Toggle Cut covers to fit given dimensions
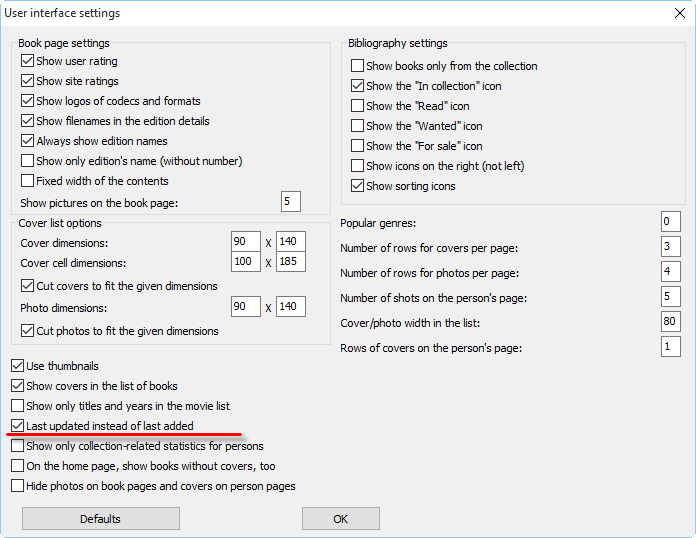This screenshot has height=538, width=696. [28, 286]
